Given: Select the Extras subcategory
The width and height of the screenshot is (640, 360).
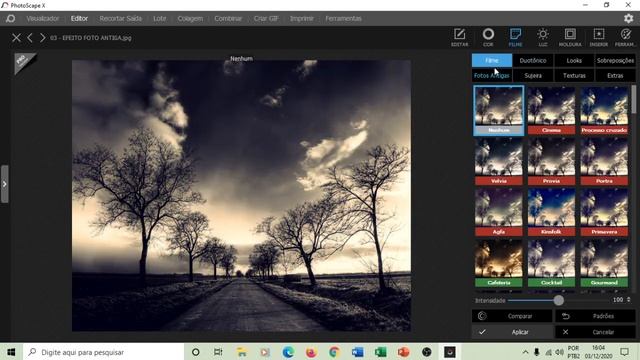Looking at the screenshot, I should click(616, 76).
